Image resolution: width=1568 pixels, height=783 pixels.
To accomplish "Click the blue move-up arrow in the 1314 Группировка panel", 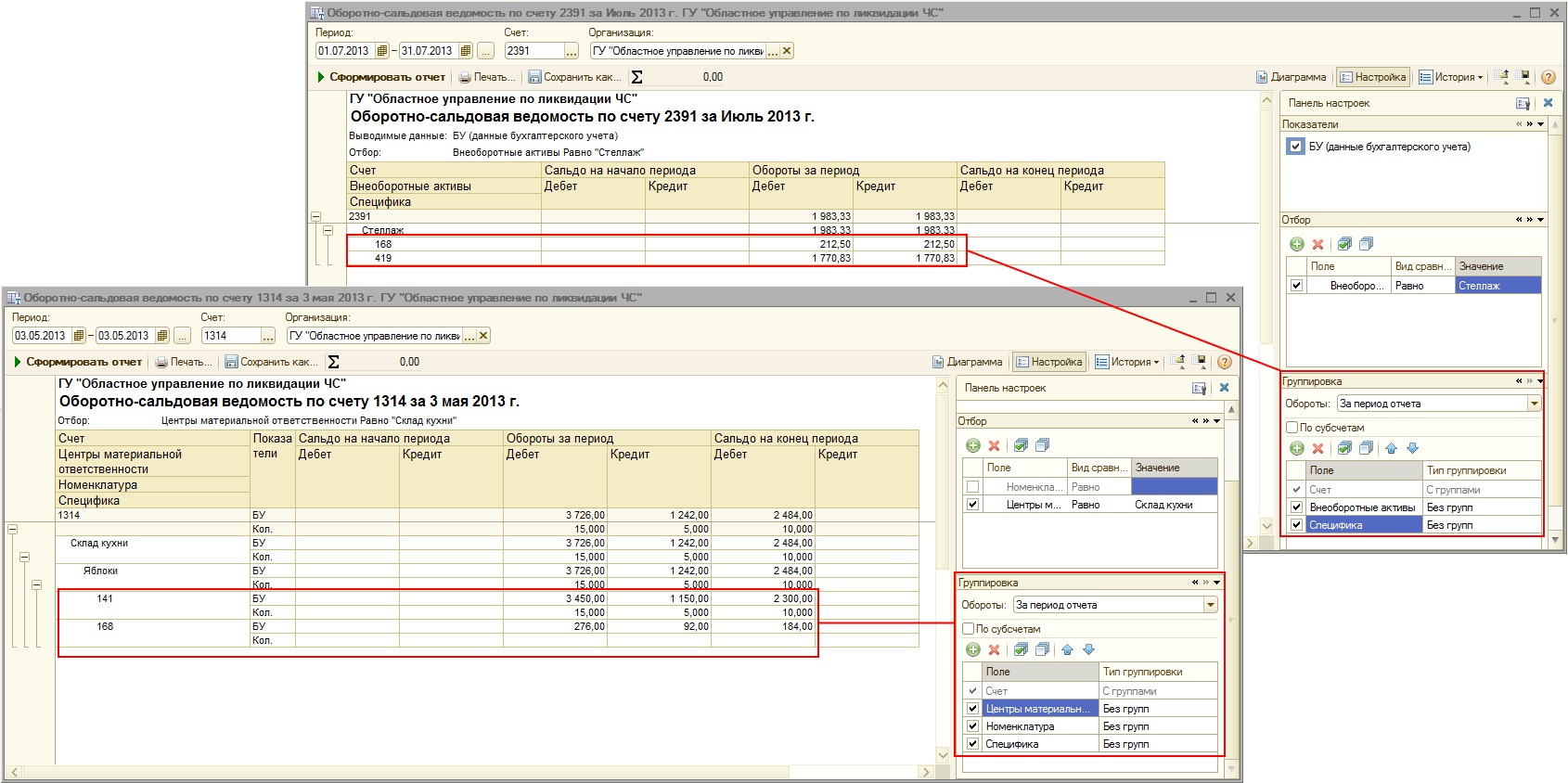I will click(1067, 649).
